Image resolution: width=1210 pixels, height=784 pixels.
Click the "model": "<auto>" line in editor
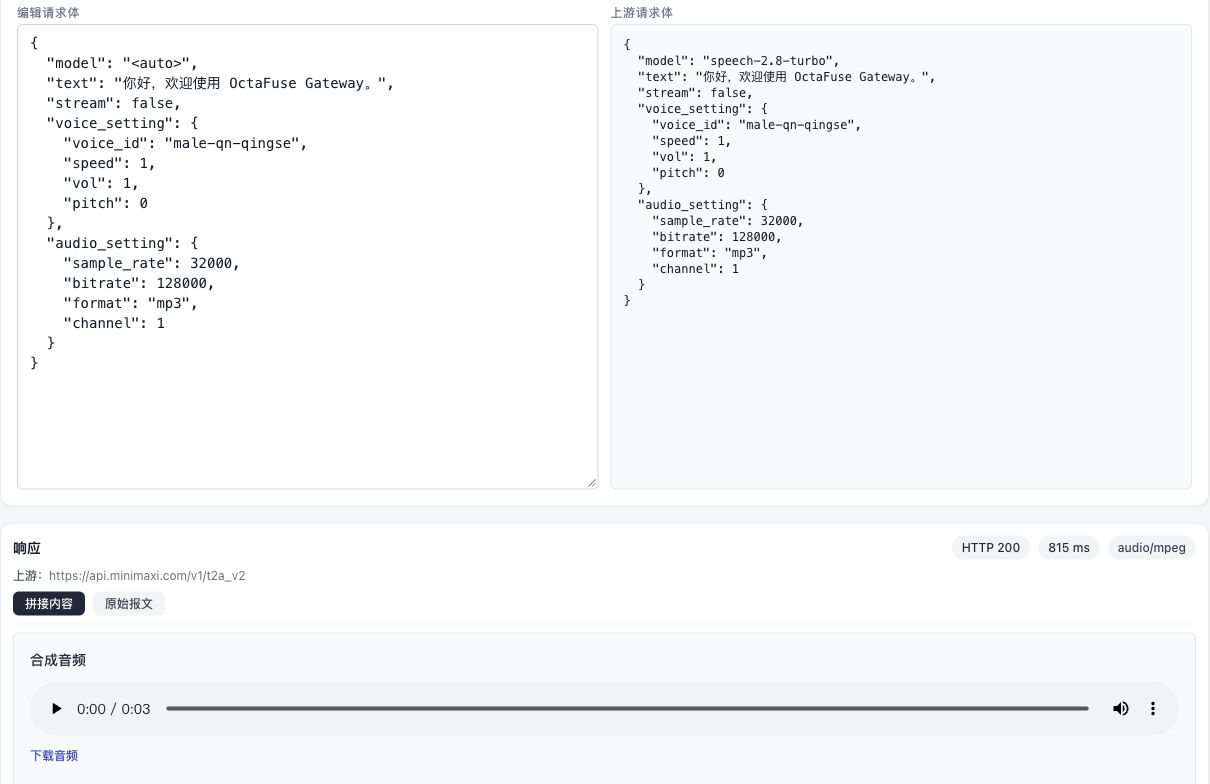122,63
